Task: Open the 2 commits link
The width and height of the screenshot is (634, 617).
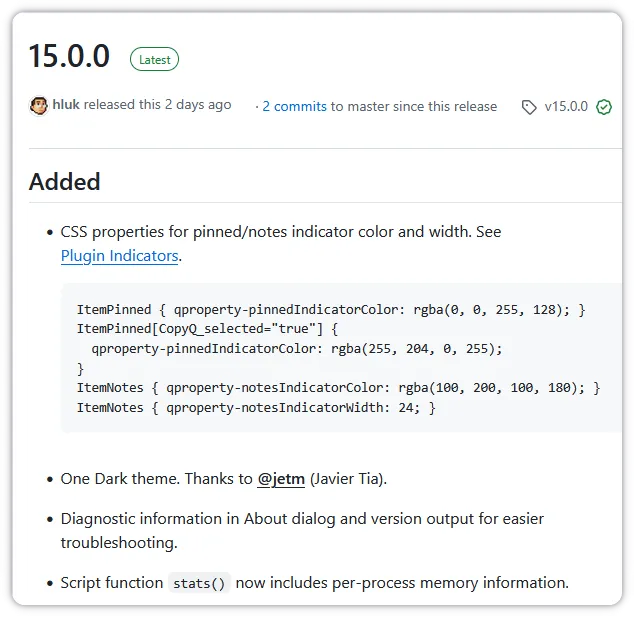Action: tap(294, 106)
